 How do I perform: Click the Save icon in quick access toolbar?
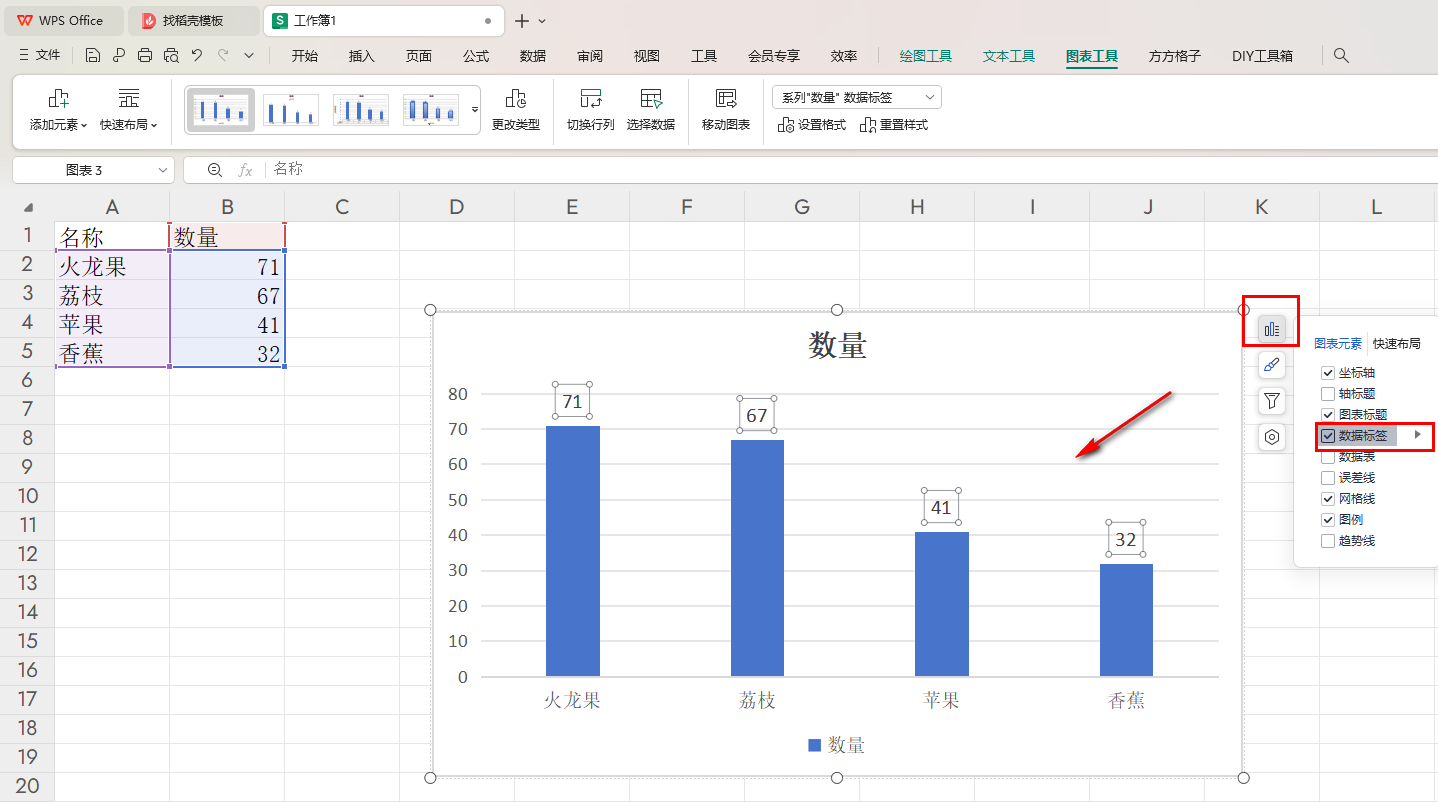point(93,56)
